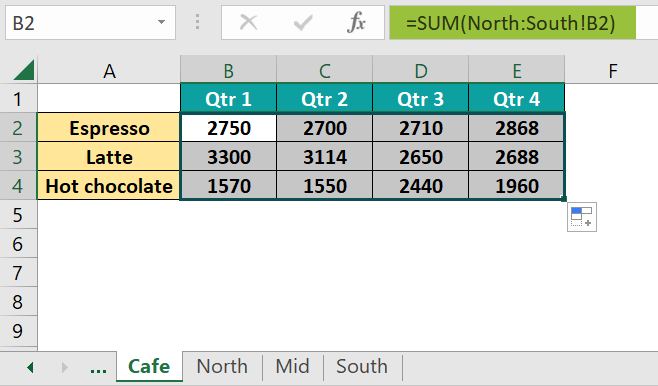Select row 6 header
Screen dimensions: 658x386
tap(18, 243)
